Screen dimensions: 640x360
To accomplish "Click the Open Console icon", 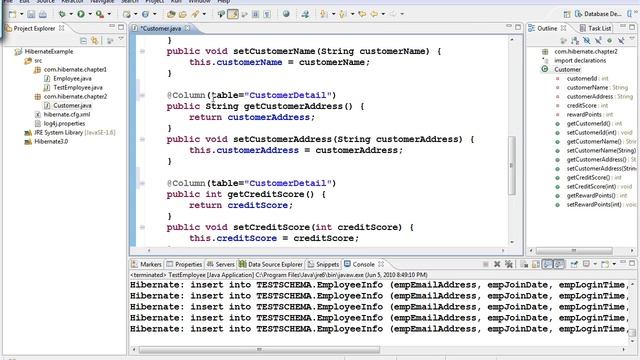I will click(605, 264).
